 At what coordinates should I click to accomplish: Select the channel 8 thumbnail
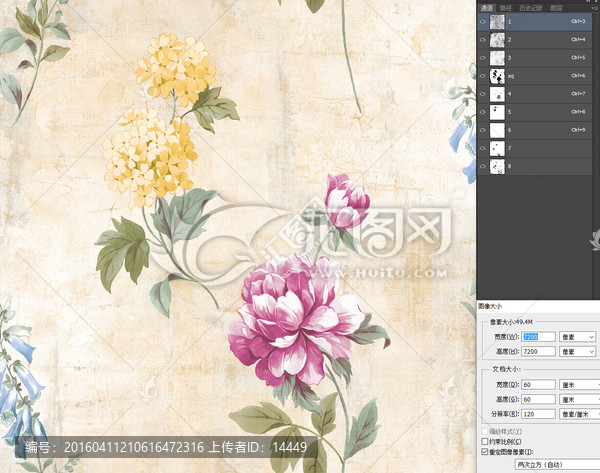click(x=497, y=166)
